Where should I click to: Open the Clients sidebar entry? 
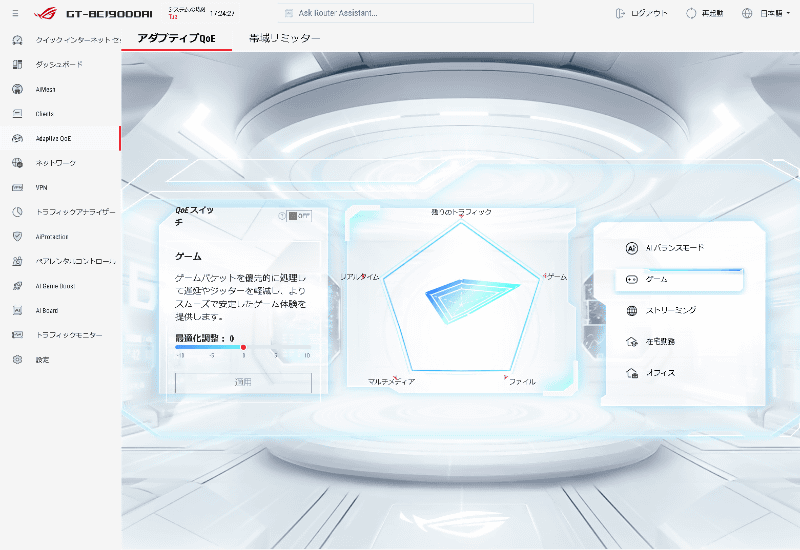pyautogui.click(x=61, y=114)
